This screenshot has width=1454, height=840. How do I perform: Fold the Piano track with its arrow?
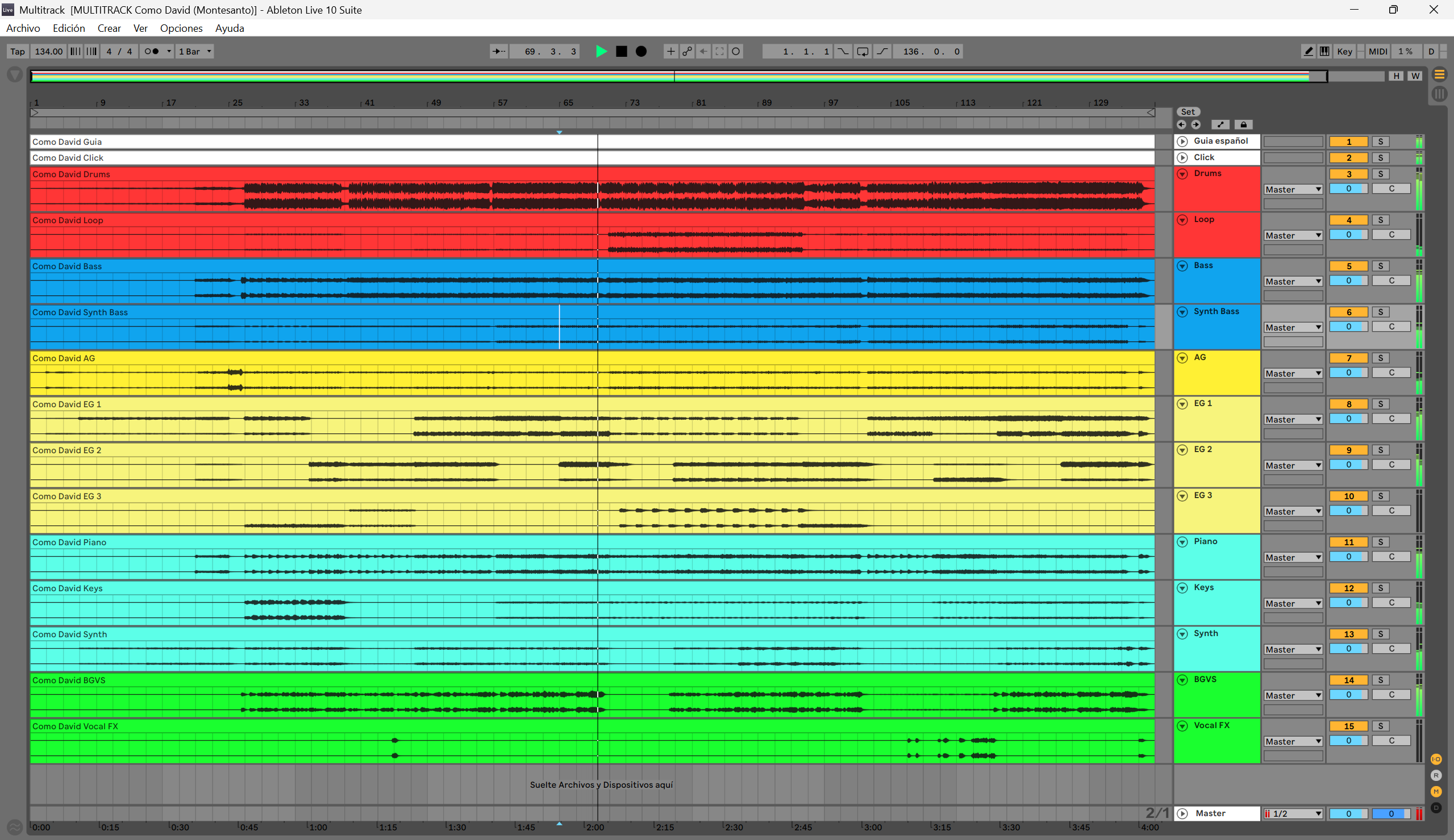click(x=1182, y=542)
